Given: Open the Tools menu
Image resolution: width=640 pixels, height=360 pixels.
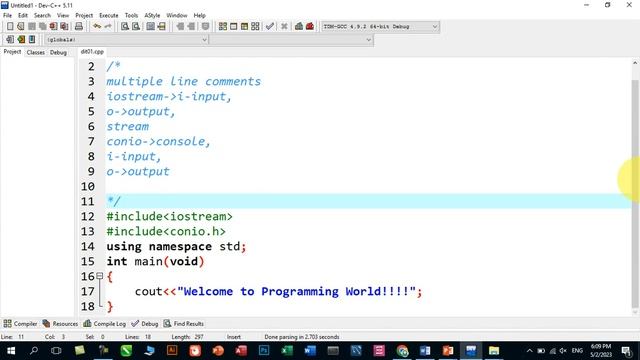Looking at the screenshot, I should [131, 15].
